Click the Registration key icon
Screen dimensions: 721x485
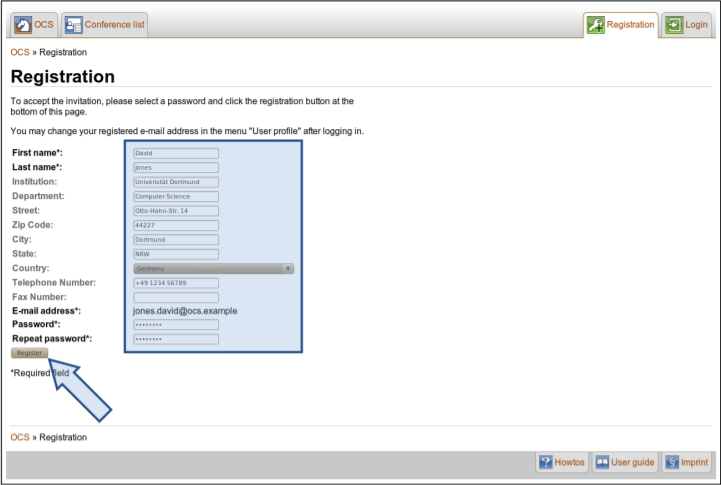[x=596, y=25]
